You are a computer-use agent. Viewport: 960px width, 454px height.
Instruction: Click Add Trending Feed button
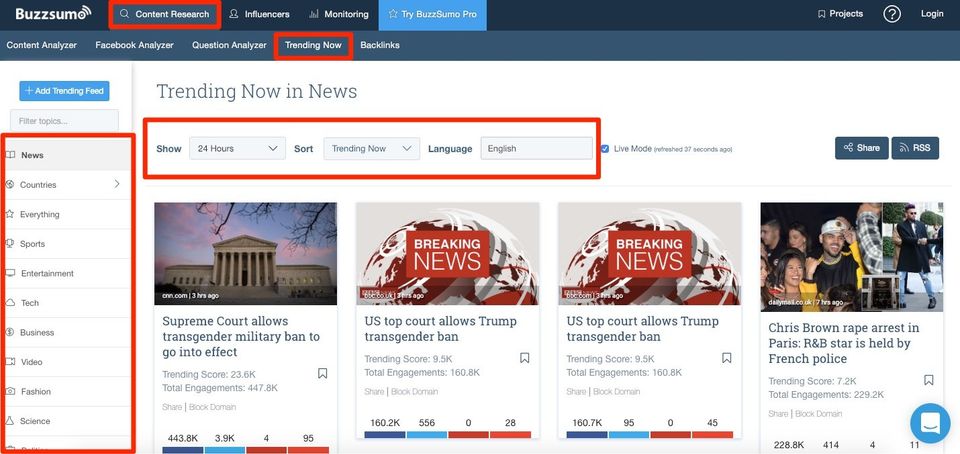coord(64,91)
